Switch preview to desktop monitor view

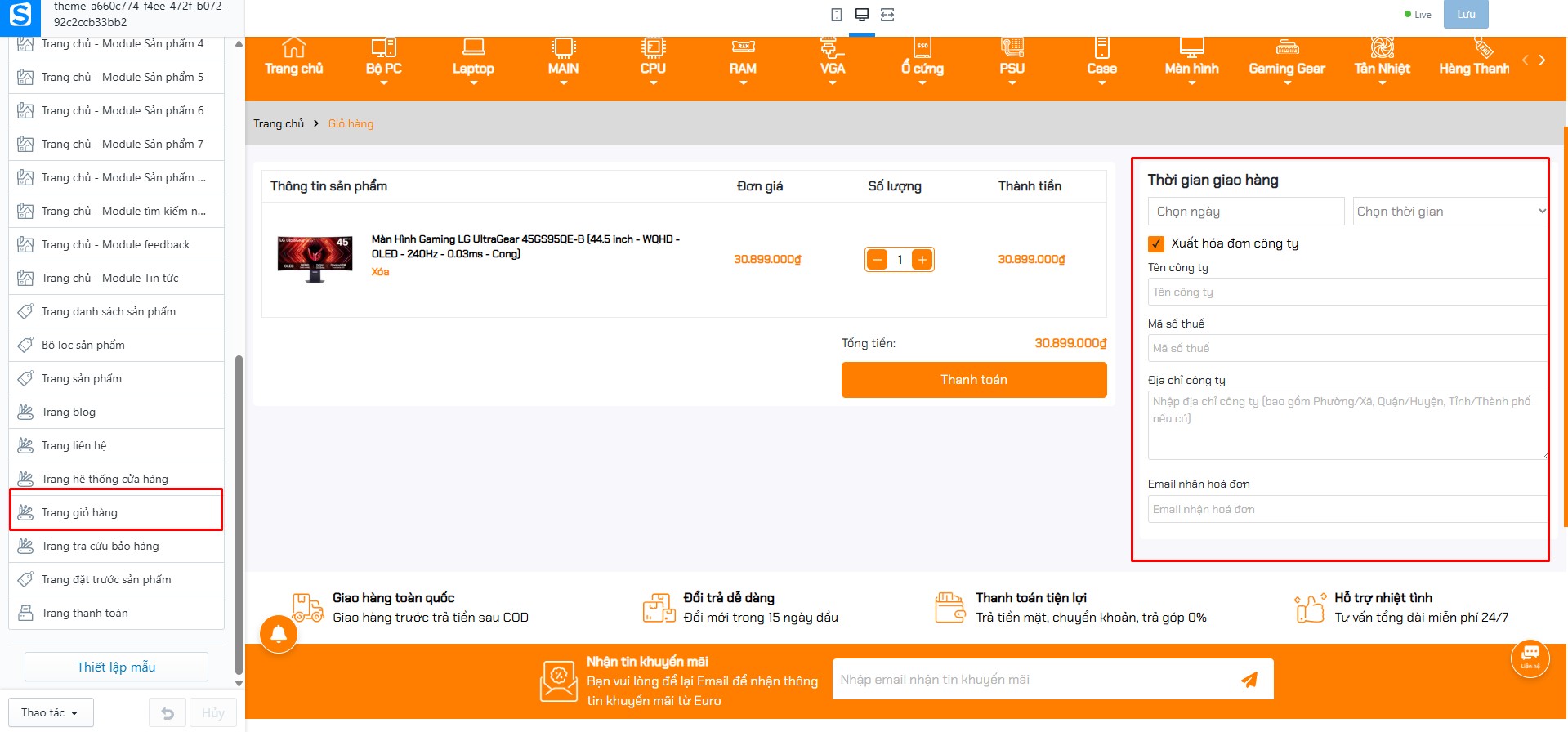862,15
